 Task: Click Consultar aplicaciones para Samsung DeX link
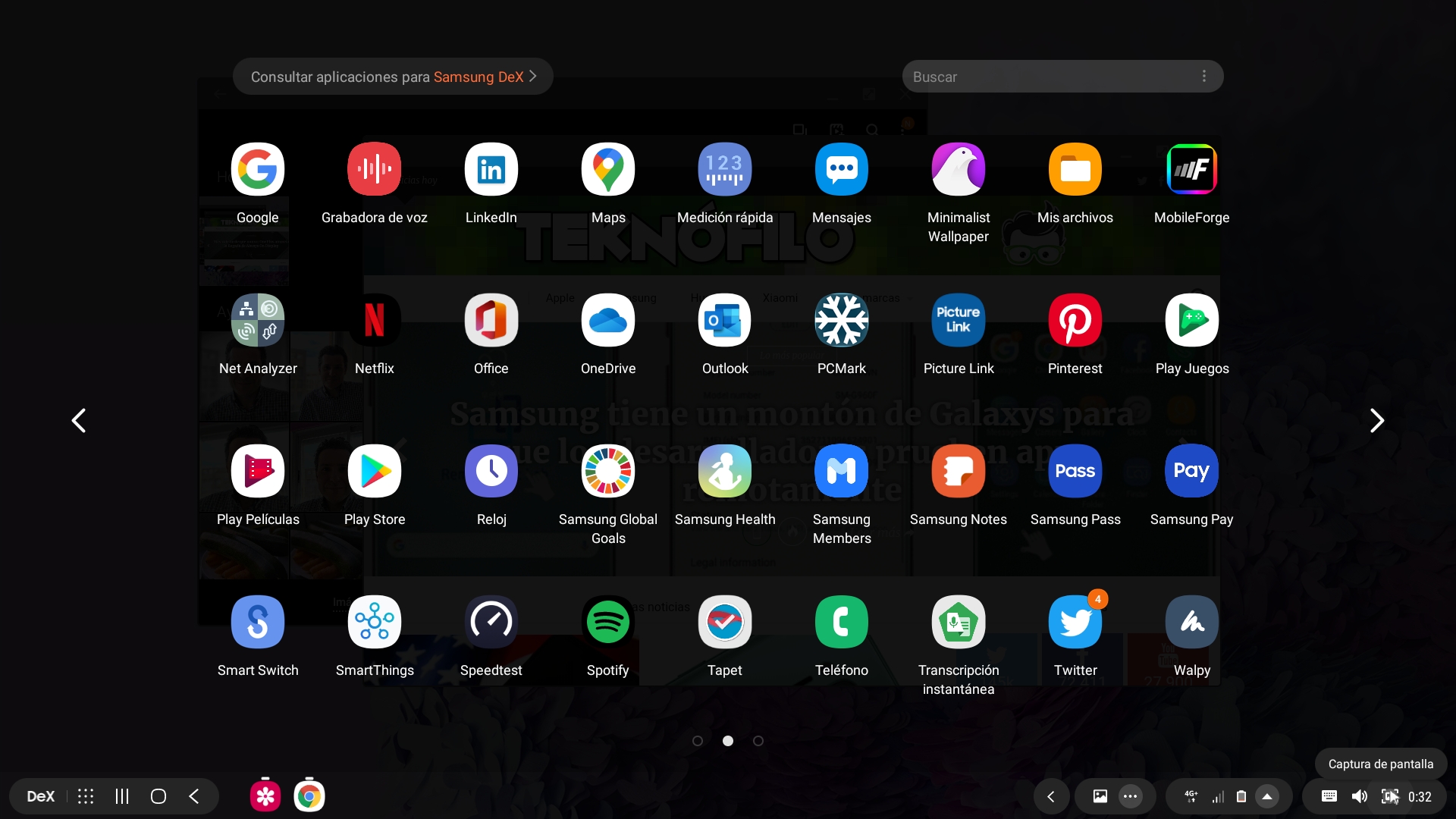click(393, 77)
